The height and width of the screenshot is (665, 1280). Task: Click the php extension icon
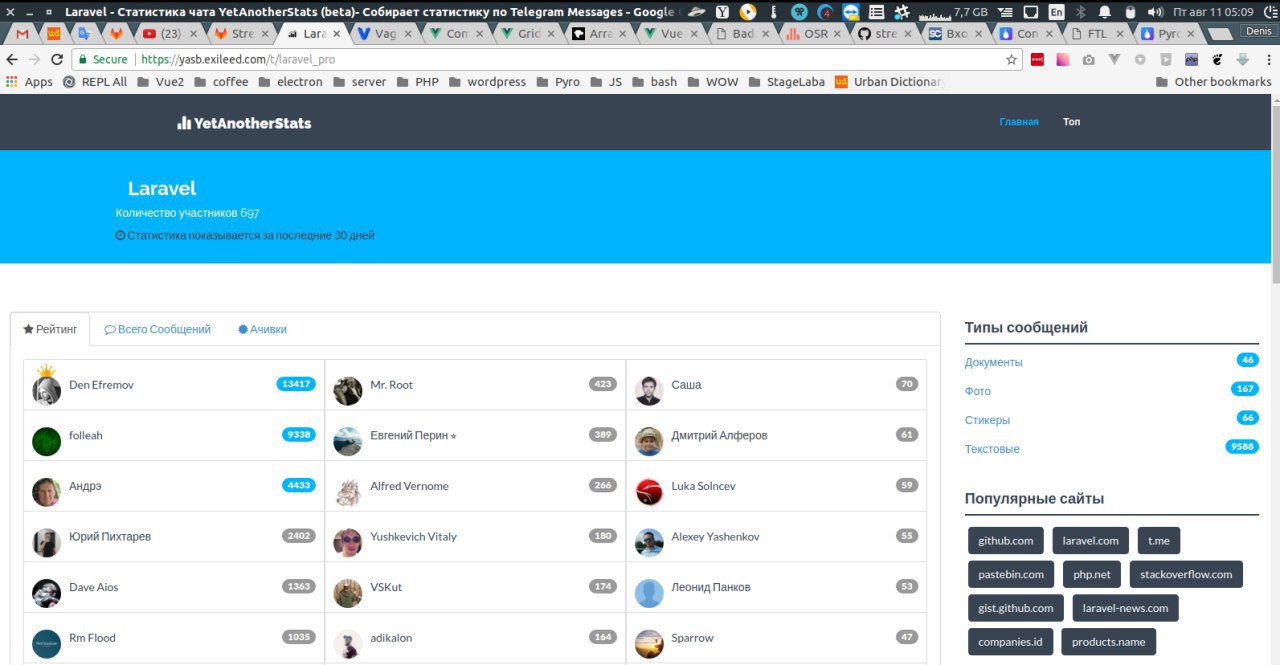tap(1191, 60)
